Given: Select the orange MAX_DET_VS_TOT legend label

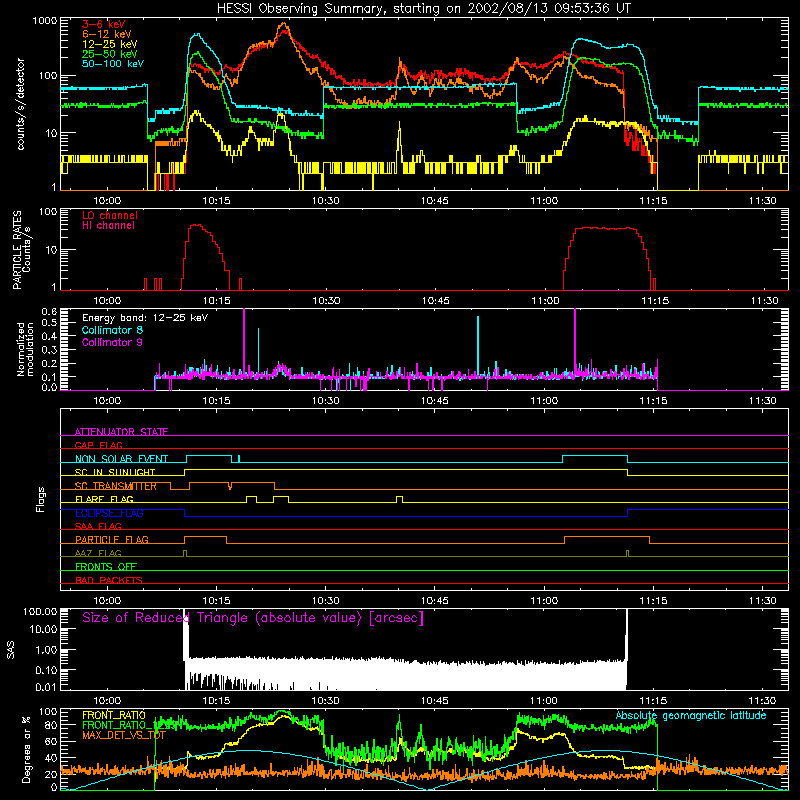Looking at the screenshot, I should (124, 735).
